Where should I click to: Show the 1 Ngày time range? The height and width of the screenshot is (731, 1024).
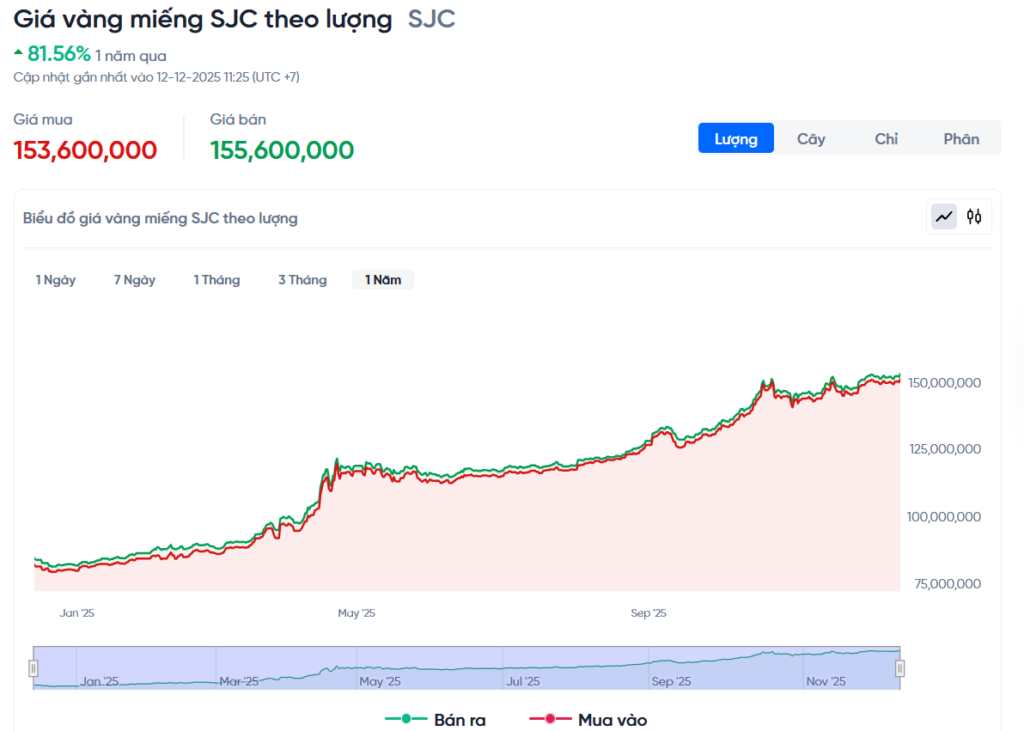pos(56,280)
